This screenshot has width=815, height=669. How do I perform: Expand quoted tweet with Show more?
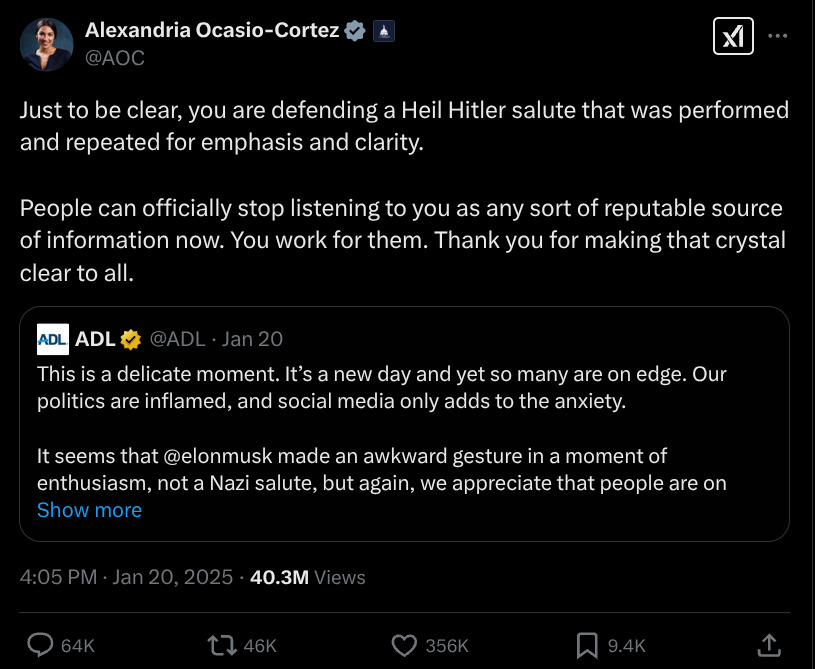pyautogui.click(x=89, y=510)
